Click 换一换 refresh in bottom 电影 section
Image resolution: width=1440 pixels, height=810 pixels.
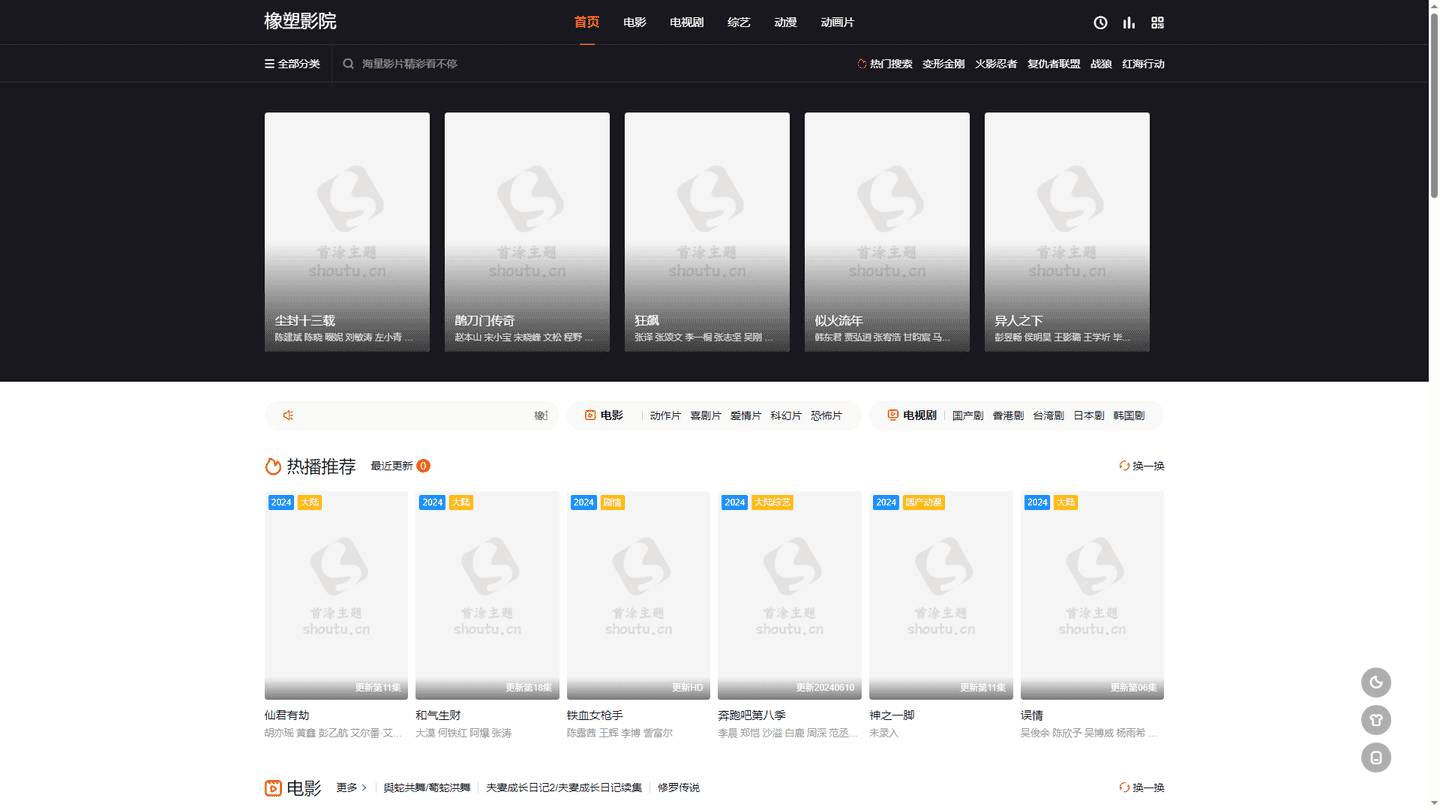1142,788
